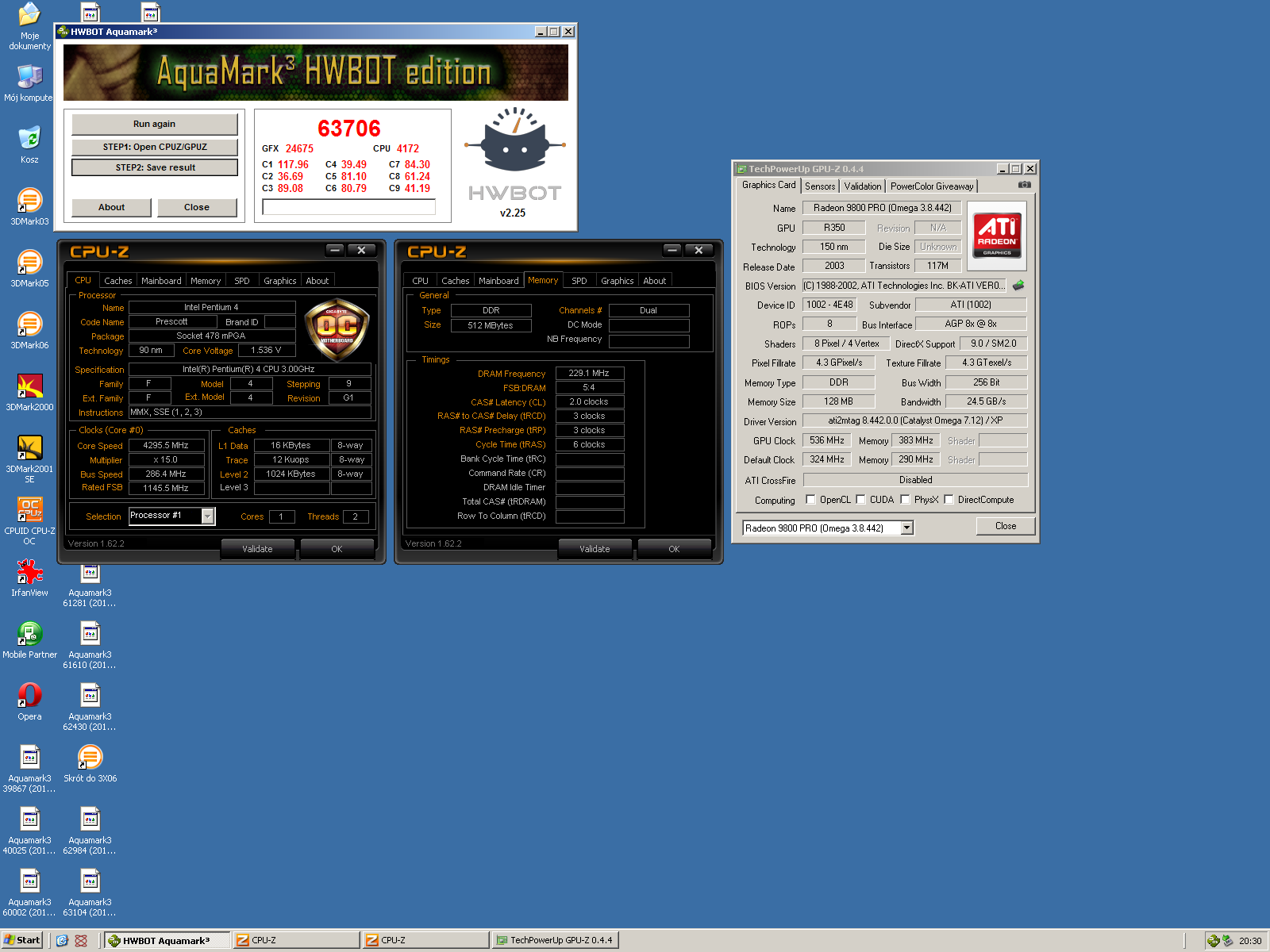Enable CUDA checkbox in GPU-Z
Image resolution: width=1270 pixels, height=952 pixels.
coord(860,499)
